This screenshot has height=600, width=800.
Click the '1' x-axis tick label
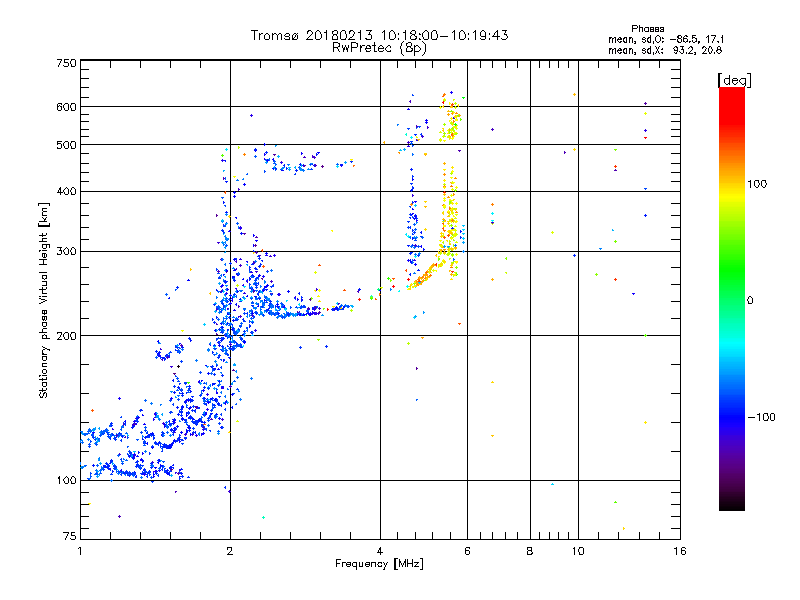(80, 551)
